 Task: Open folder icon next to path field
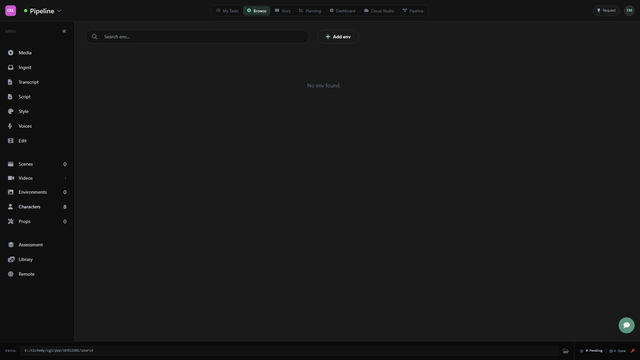click(x=566, y=351)
